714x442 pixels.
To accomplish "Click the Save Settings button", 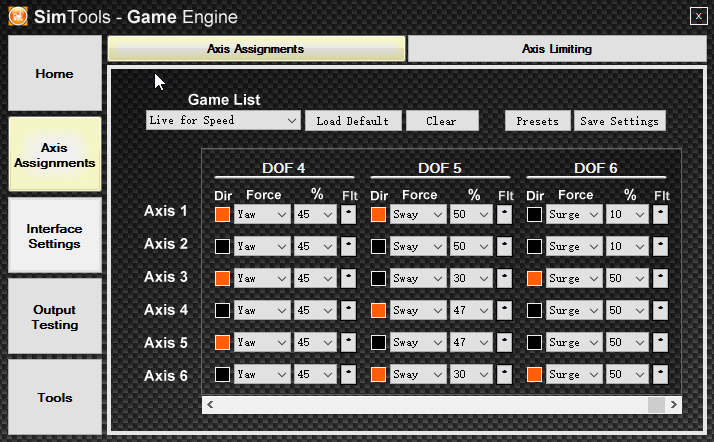I will click(620, 121).
